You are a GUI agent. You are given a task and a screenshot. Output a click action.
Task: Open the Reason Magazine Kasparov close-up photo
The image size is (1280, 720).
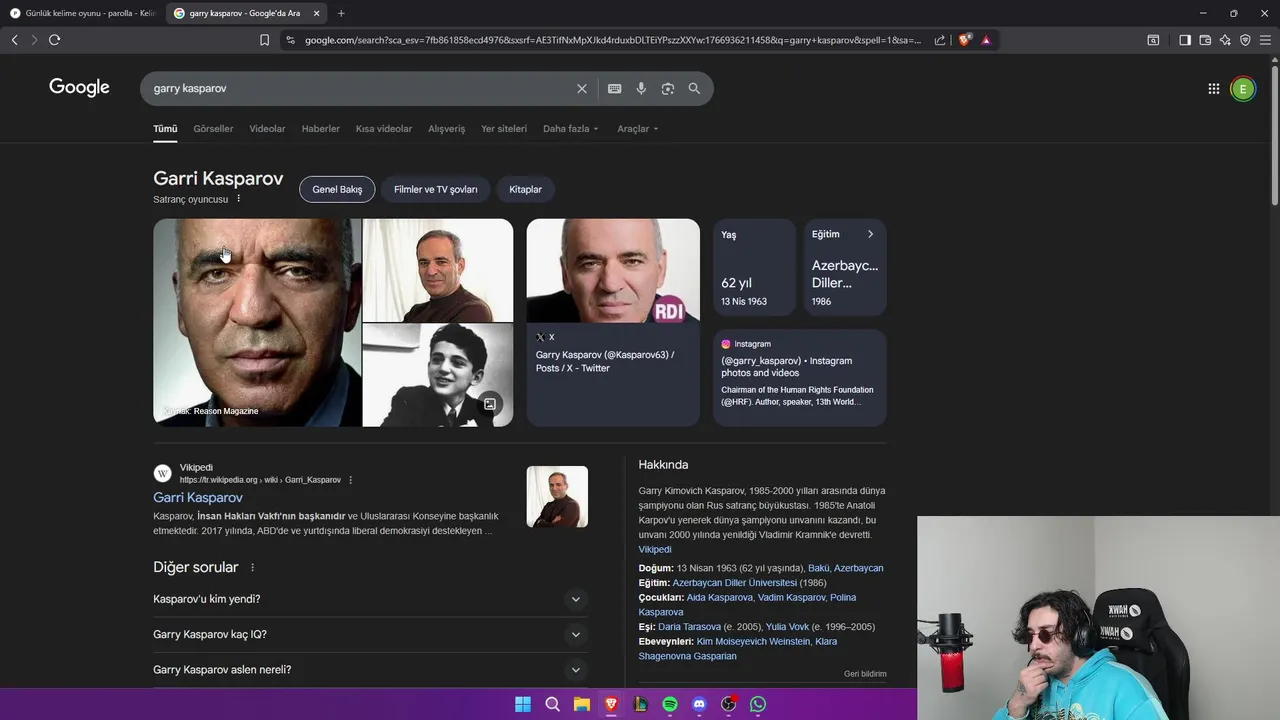(257, 323)
